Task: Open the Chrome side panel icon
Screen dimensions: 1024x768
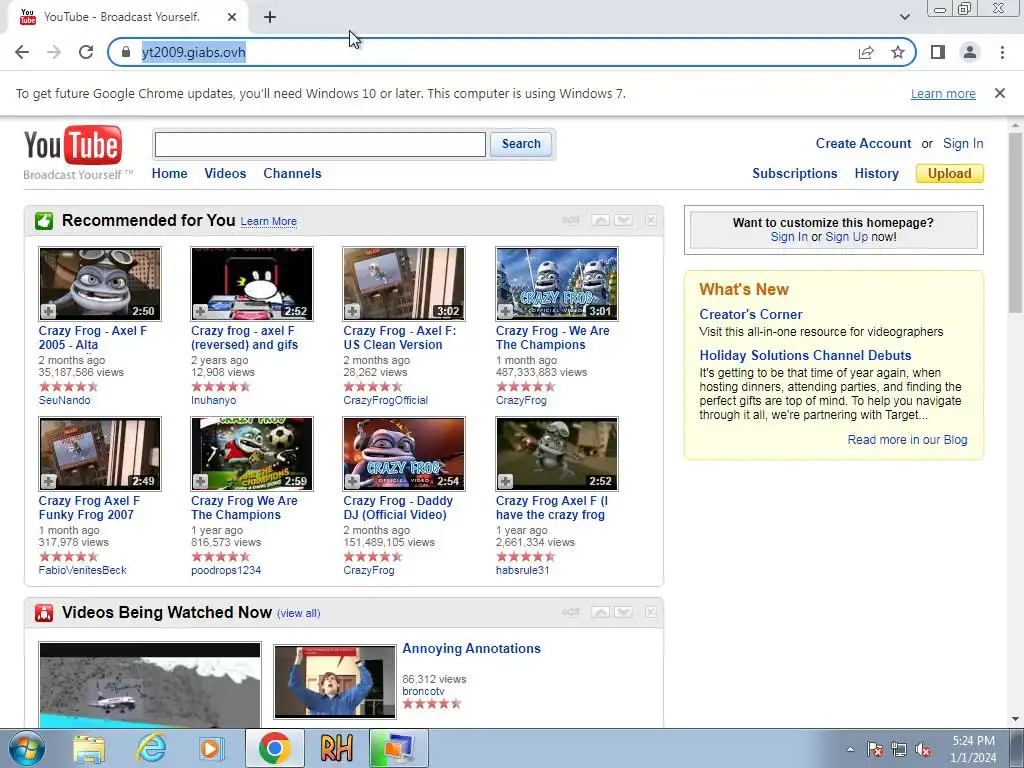Action: (938, 52)
